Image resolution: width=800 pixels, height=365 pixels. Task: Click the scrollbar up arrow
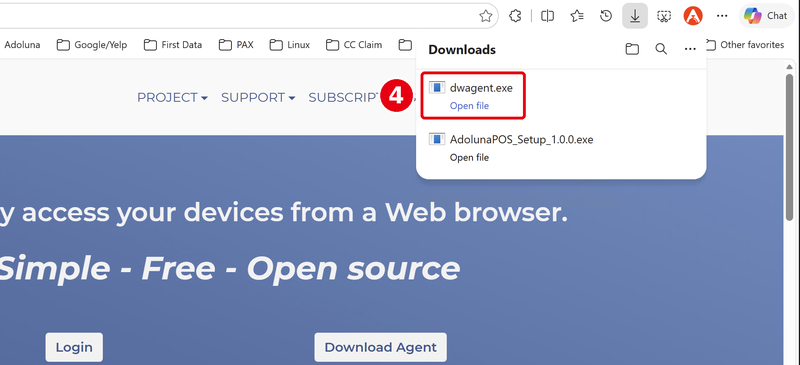click(x=789, y=67)
